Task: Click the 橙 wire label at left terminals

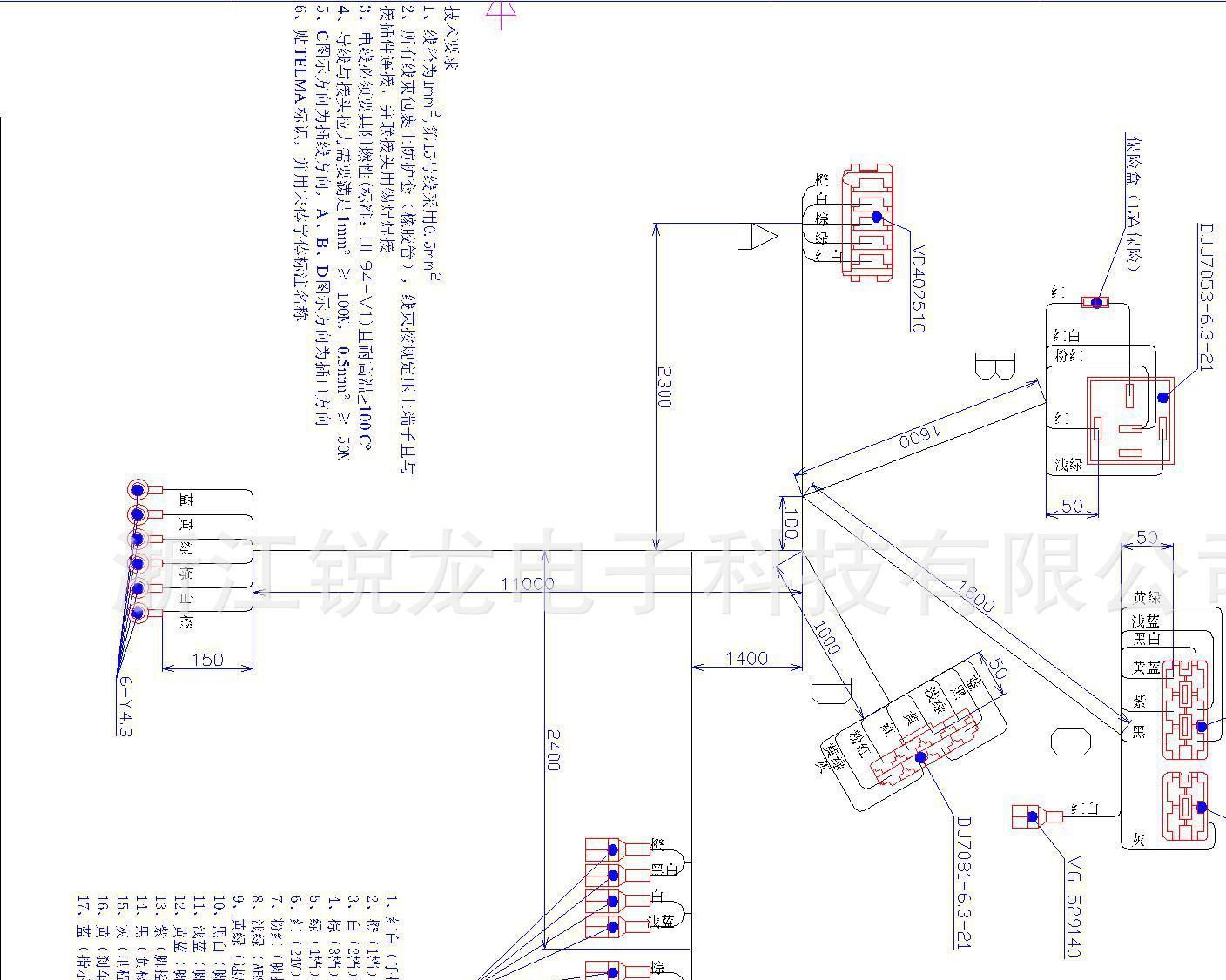Action: click(185, 621)
